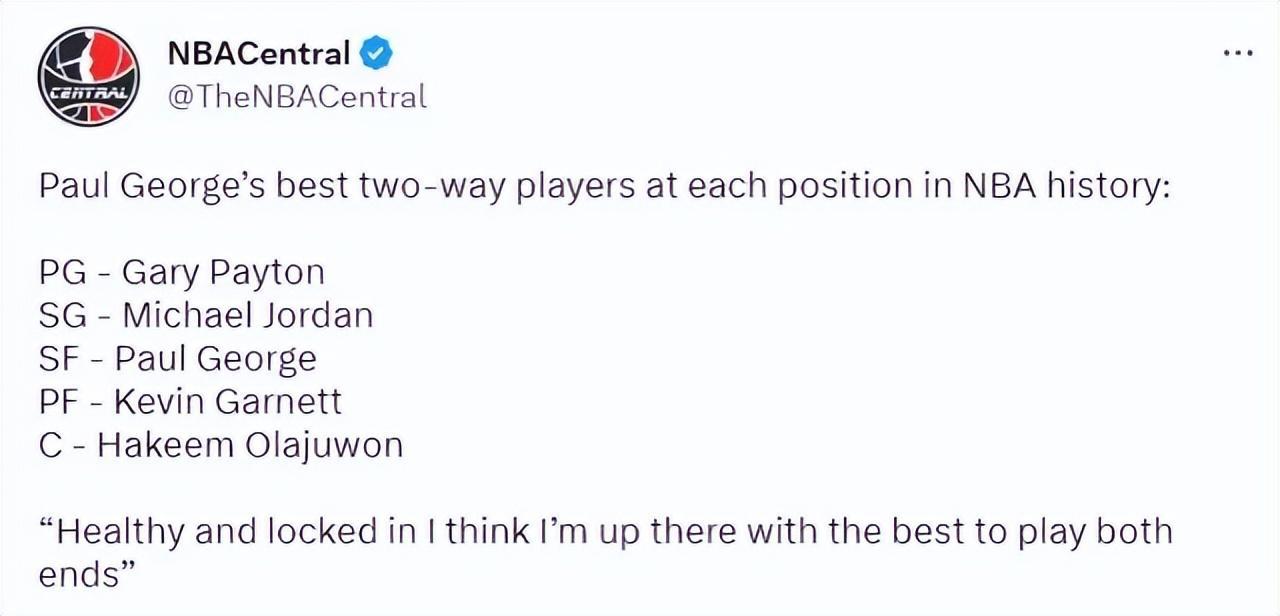Screen dimensions: 1280x616
Task: Click the word "ends" closing the quote
Action: pos(77,574)
